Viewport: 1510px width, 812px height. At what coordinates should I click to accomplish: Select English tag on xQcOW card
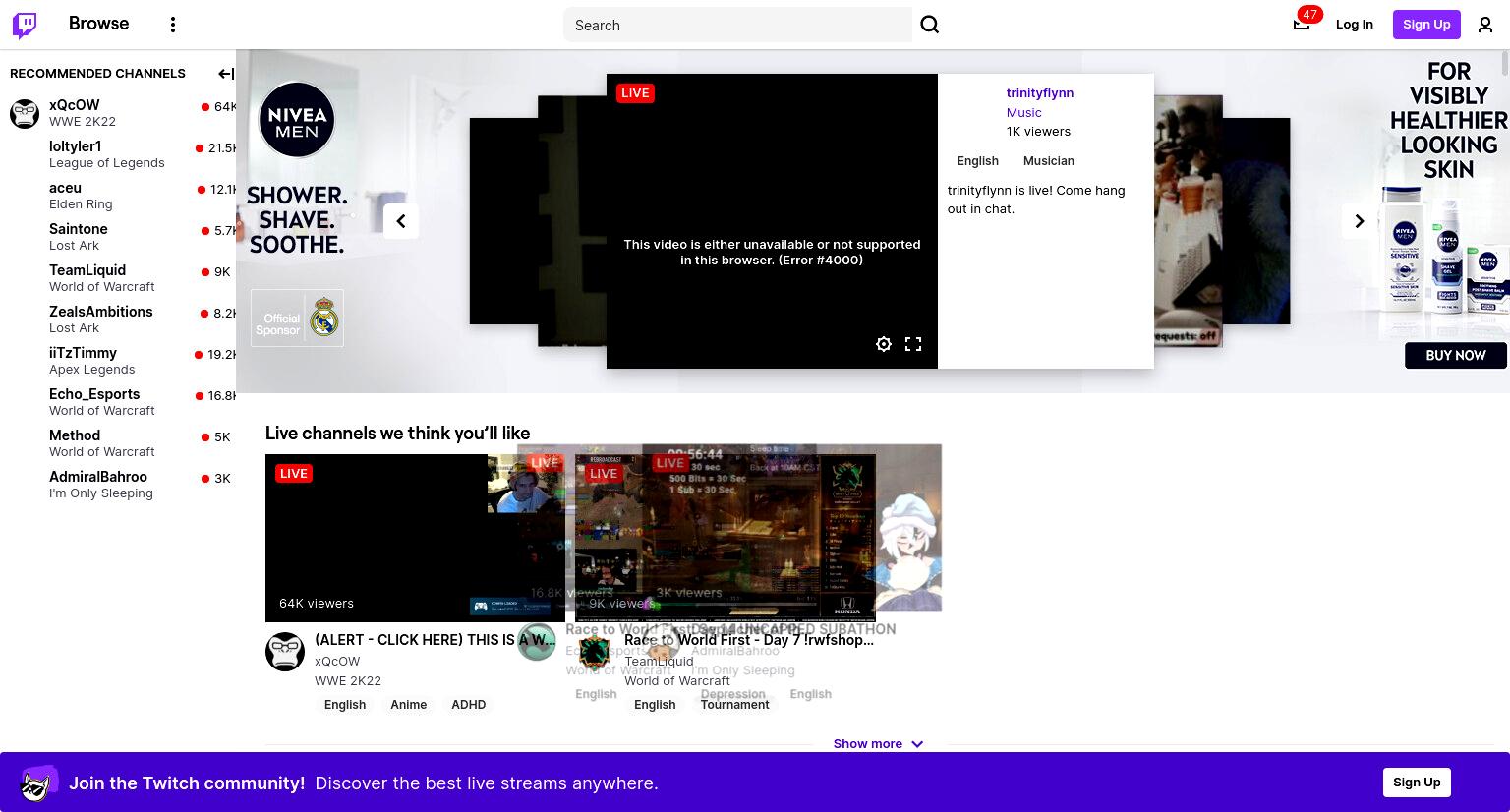tap(345, 705)
